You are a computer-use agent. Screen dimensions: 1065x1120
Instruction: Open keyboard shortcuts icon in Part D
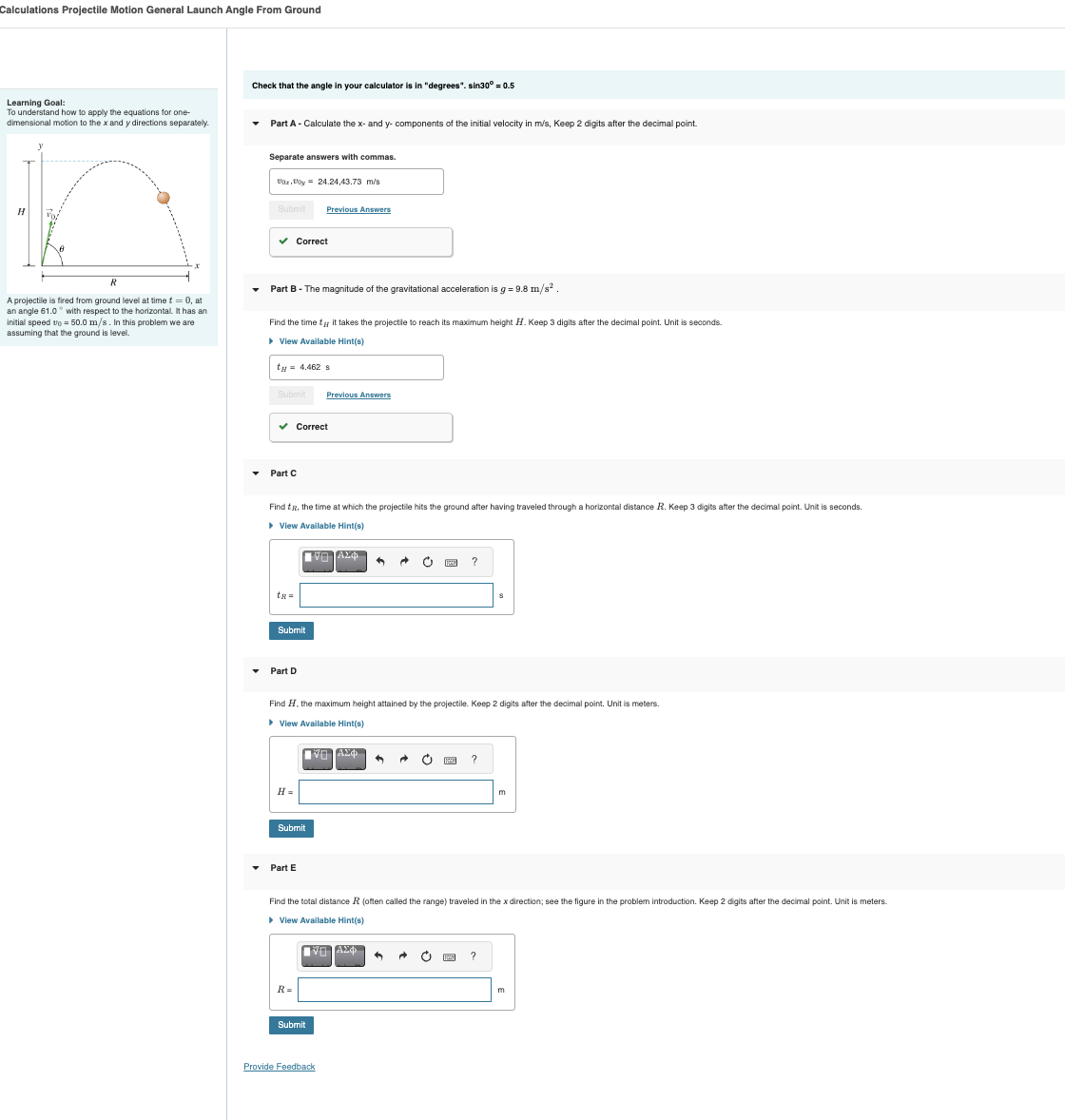point(450,759)
